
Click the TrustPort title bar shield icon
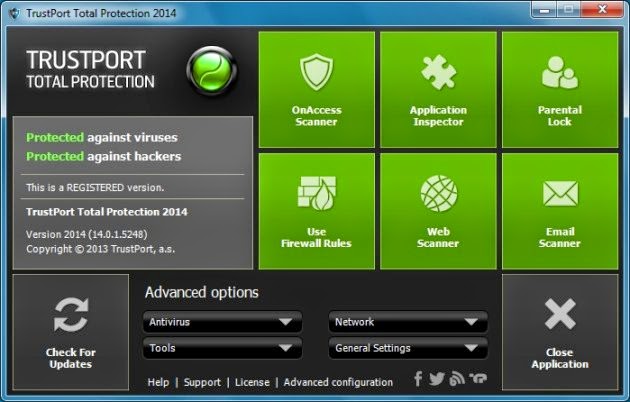click(x=14, y=13)
